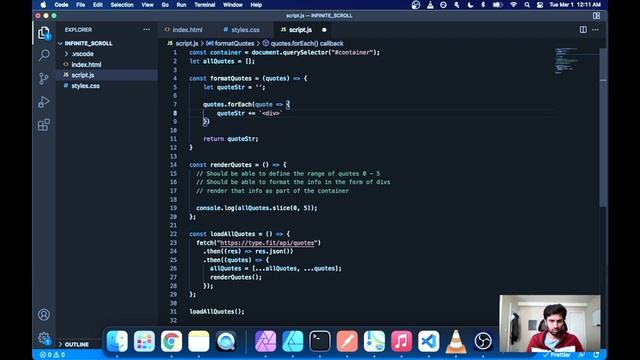Image resolution: width=640 pixels, height=360 pixels.
Task: Open the Help menu
Action: tap(256, 5)
